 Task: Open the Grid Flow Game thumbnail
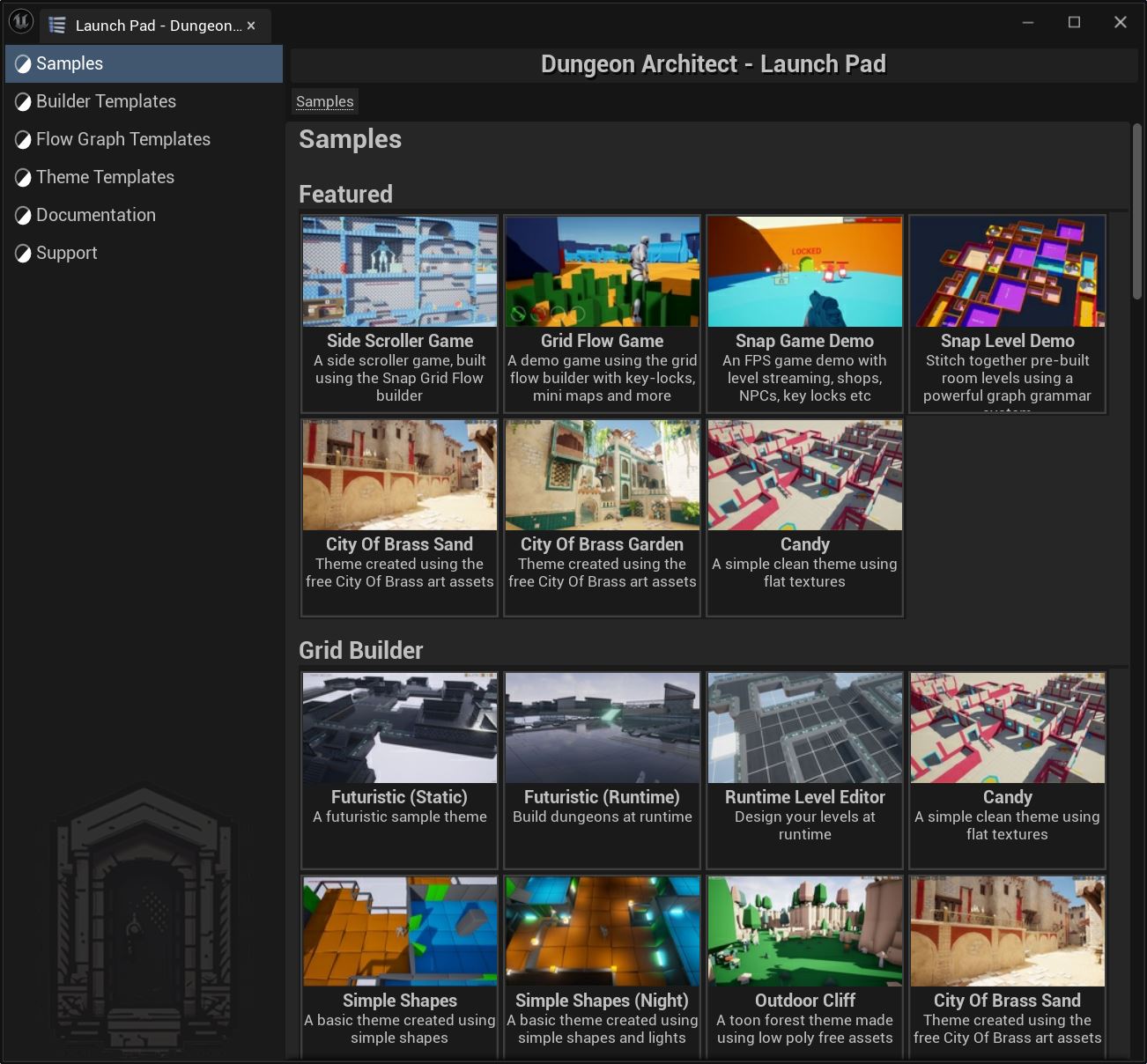[603, 271]
